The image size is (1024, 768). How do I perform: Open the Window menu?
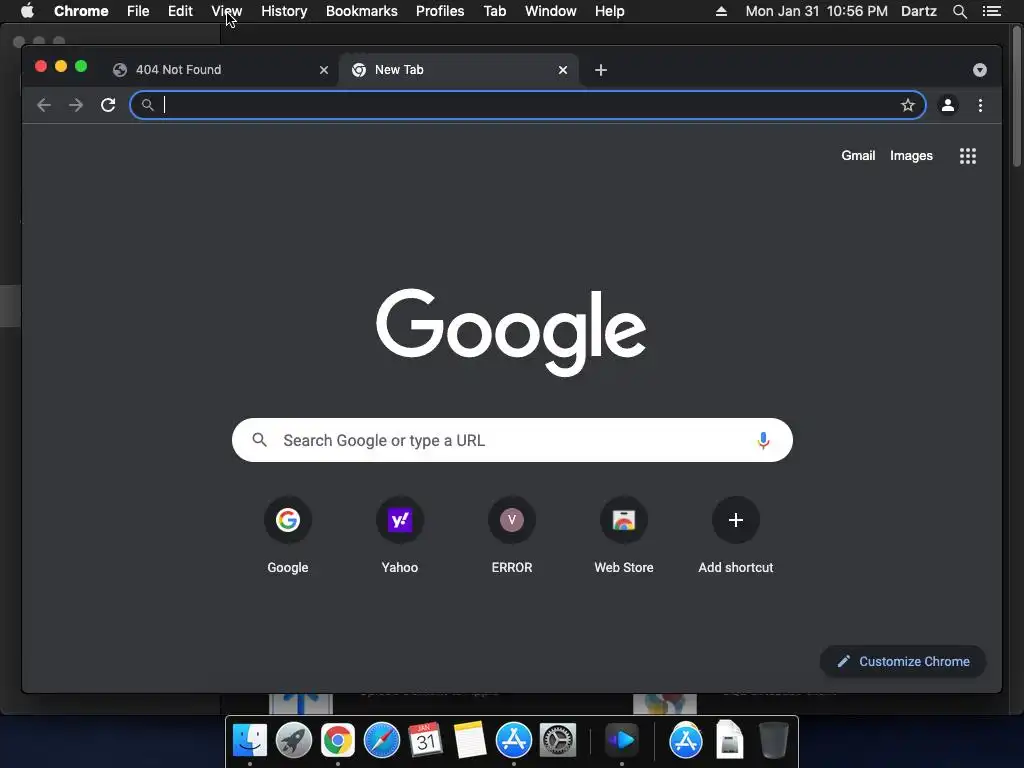tap(551, 11)
